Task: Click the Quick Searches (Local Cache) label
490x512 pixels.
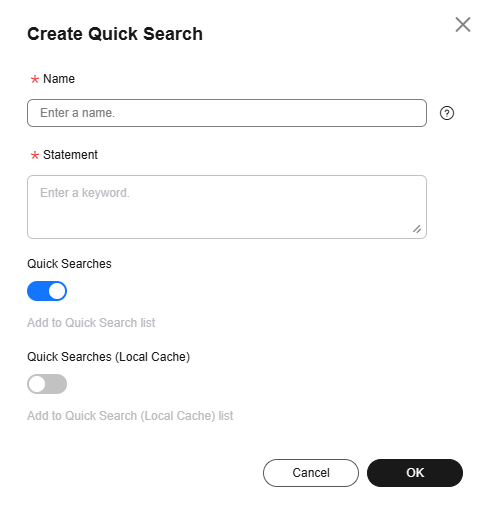Action: point(109,357)
